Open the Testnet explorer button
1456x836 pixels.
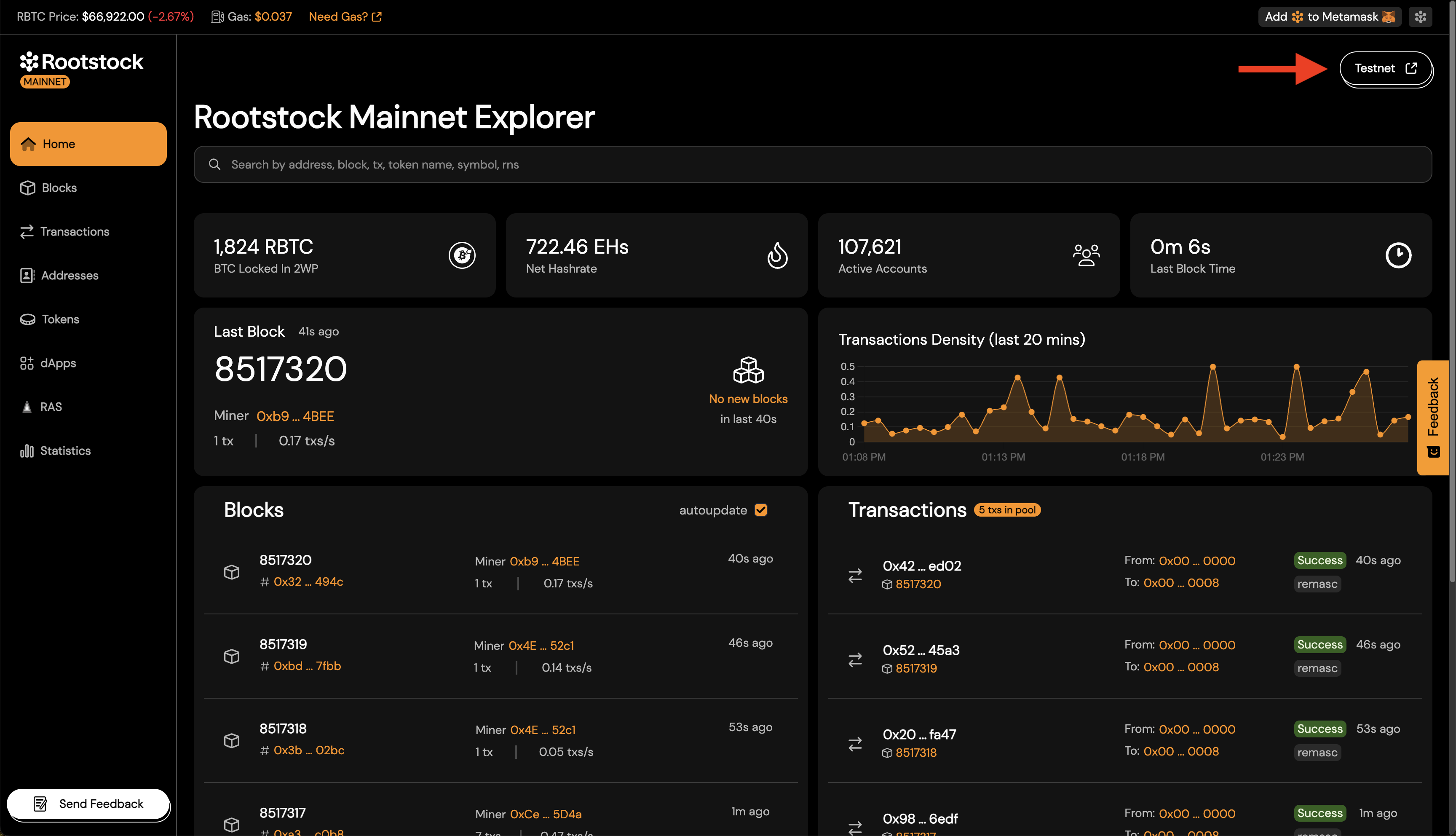point(1386,68)
